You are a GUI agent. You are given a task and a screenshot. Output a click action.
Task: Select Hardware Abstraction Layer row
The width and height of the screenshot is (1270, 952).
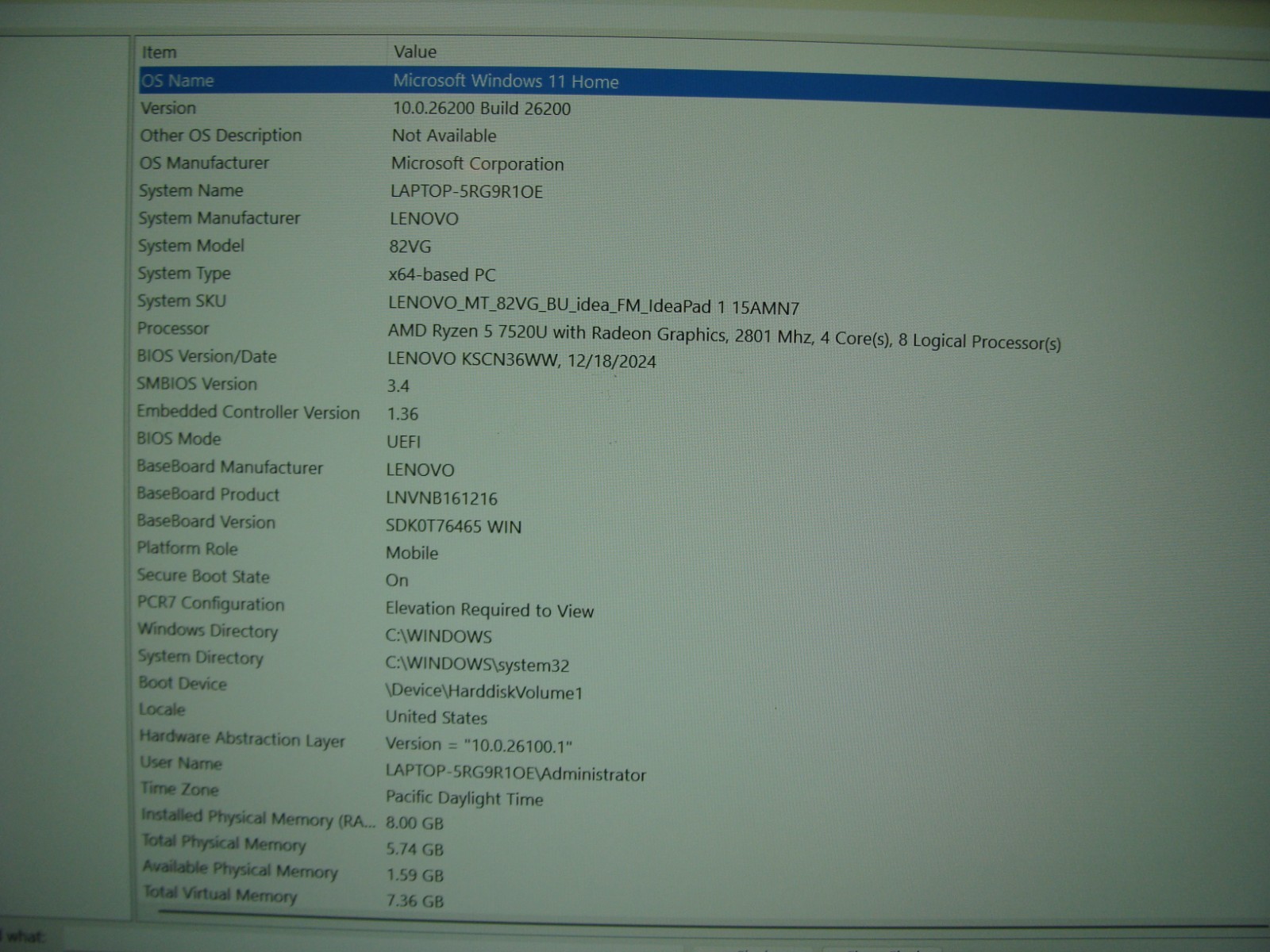[x=242, y=739]
